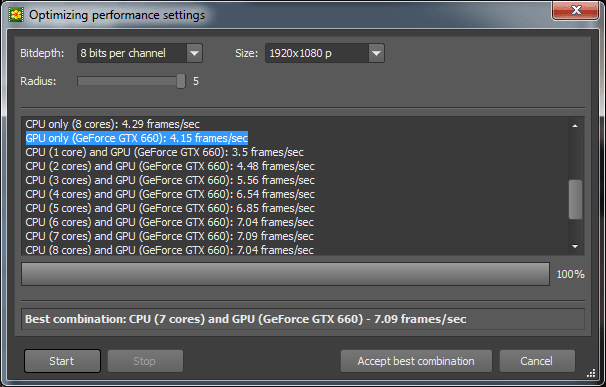The image size is (606, 387).
Task: Select the CPU only (8 cores) result
Action: [x=112, y=124]
